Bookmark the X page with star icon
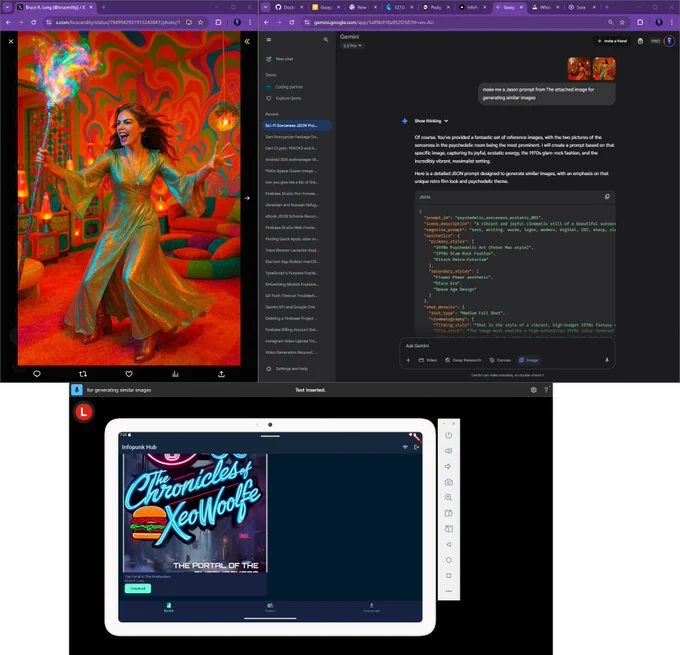680x655 pixels. coord(200,22)
